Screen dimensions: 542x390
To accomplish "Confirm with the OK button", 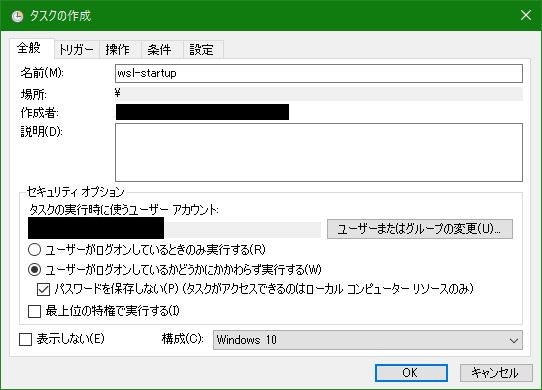I will click(x=411, y=373).
